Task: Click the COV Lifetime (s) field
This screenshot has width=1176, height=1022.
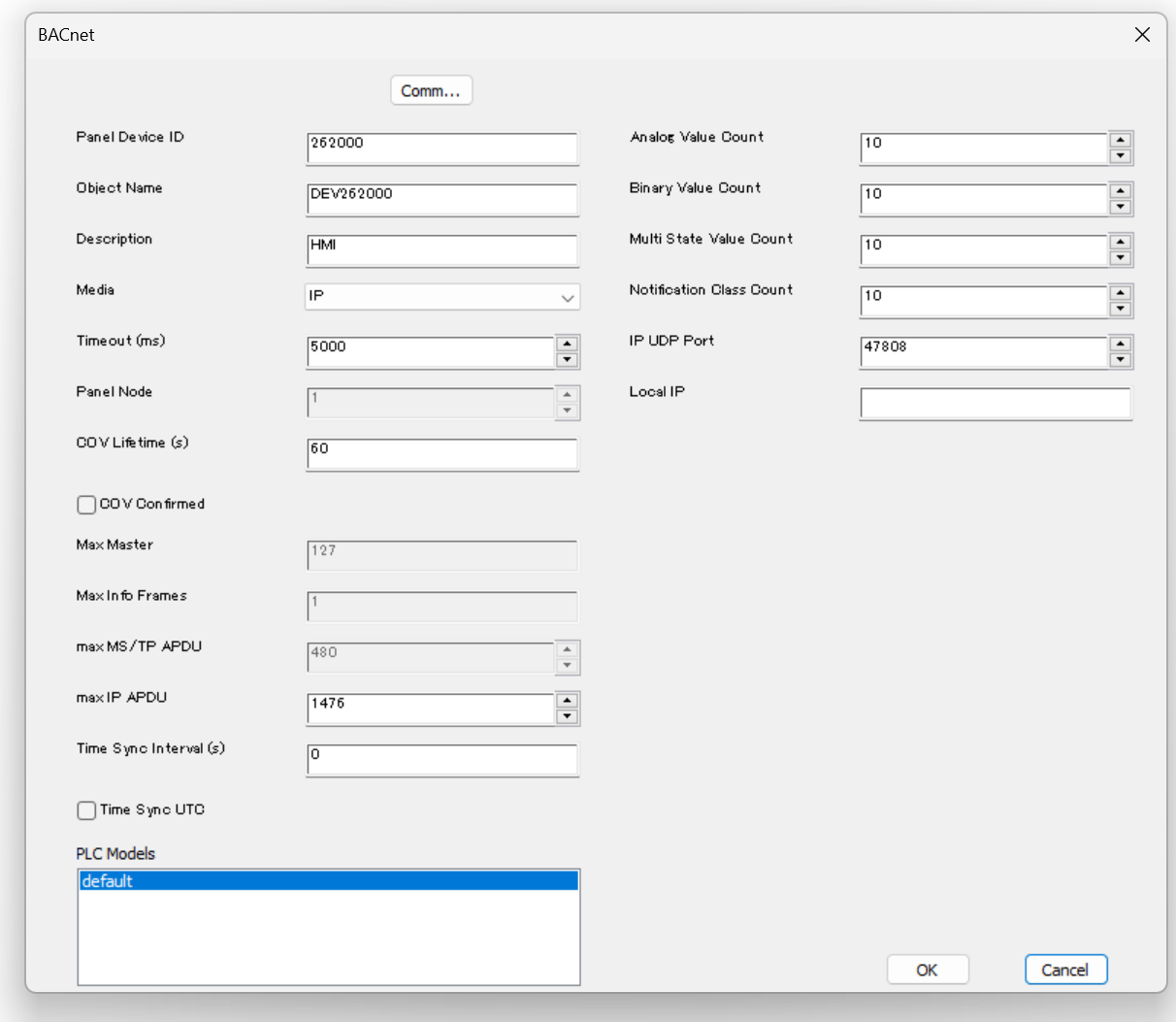Action: tap(442, 454)
